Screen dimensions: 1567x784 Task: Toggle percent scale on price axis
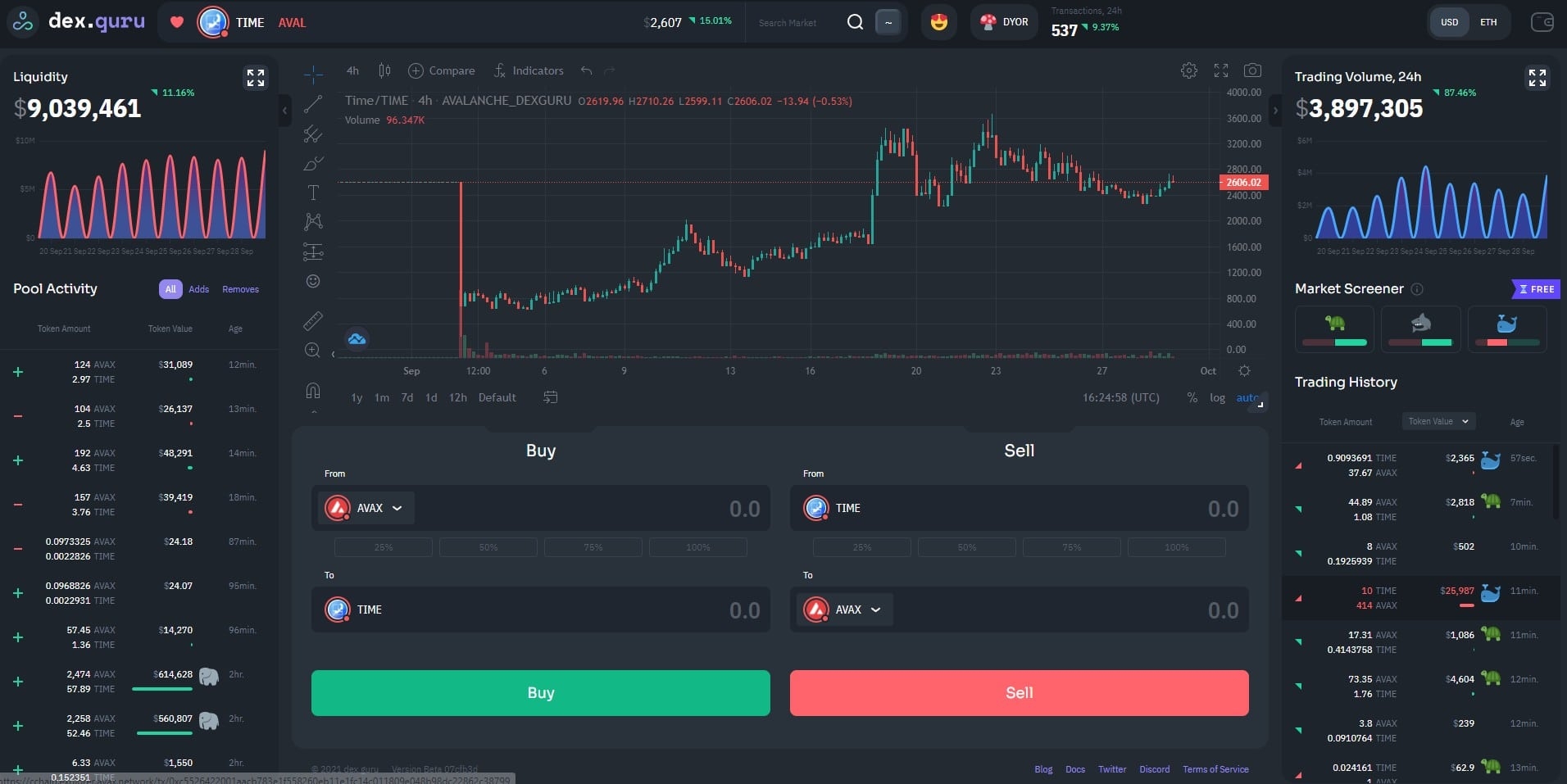coord(1192,397)
